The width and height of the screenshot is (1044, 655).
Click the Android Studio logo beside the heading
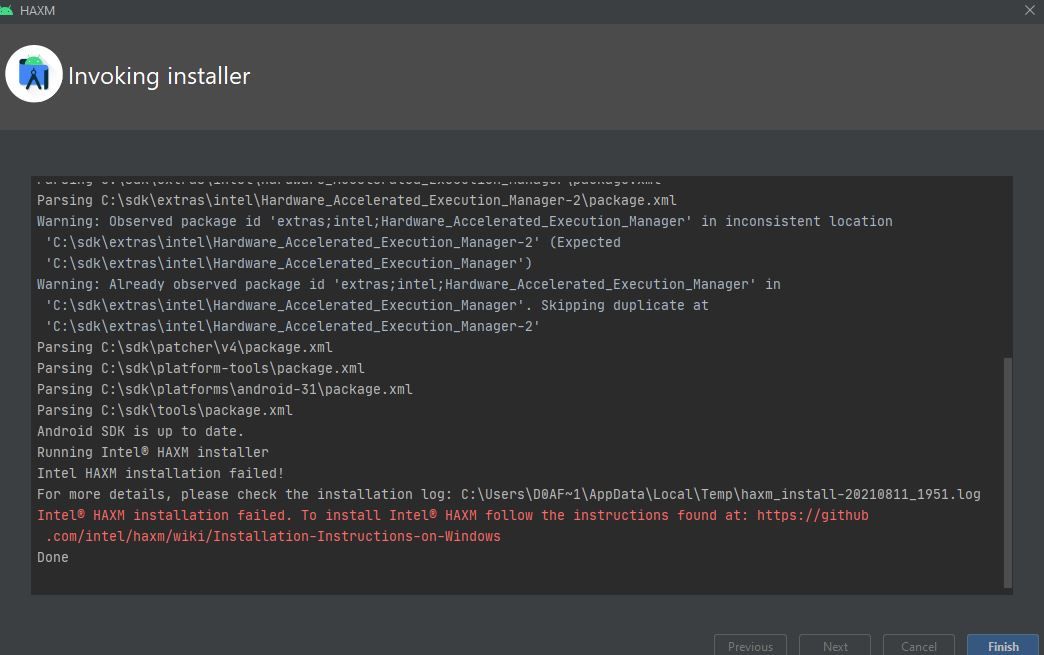34,74
